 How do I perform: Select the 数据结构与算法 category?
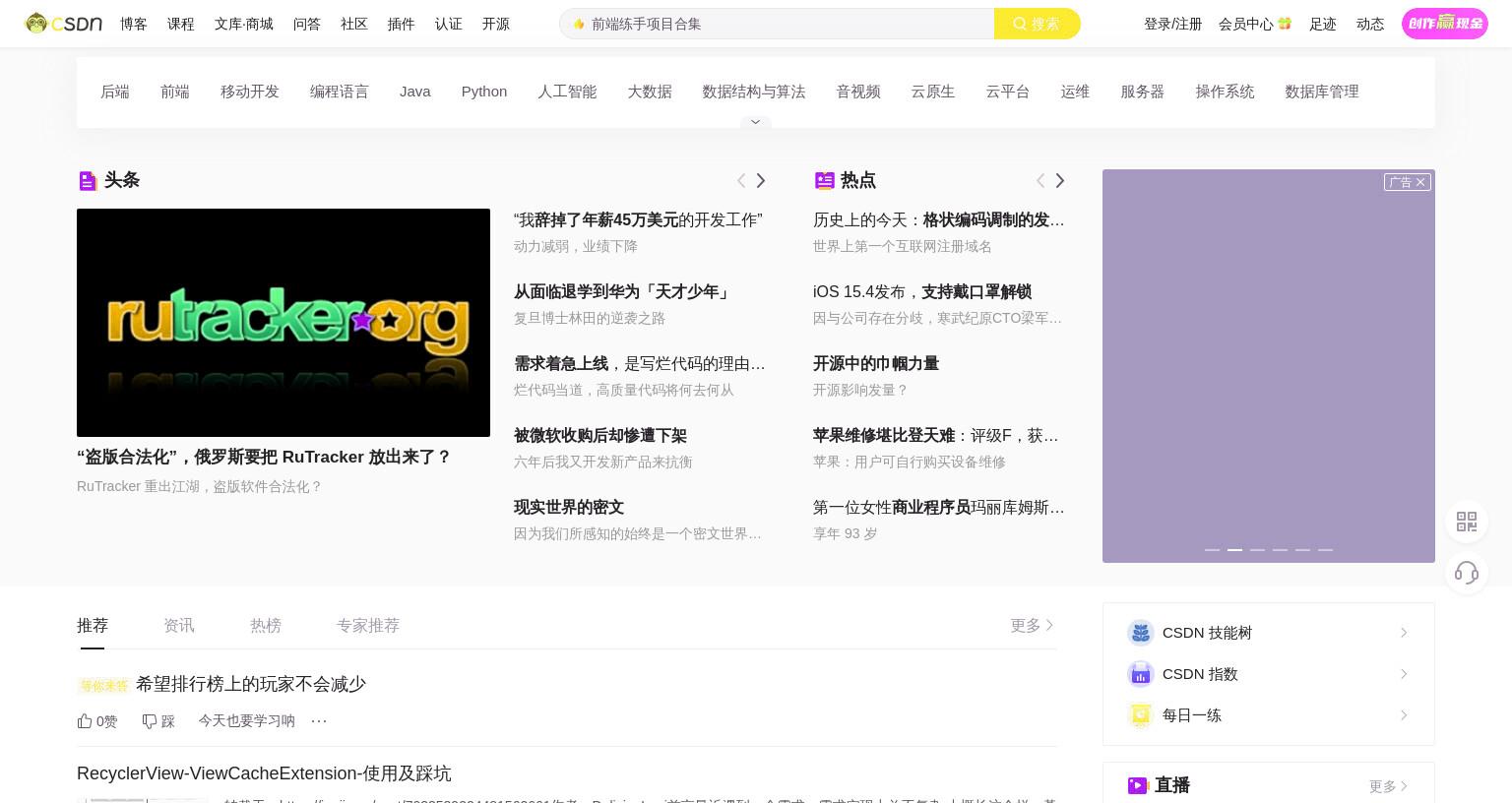click(754, 92)
